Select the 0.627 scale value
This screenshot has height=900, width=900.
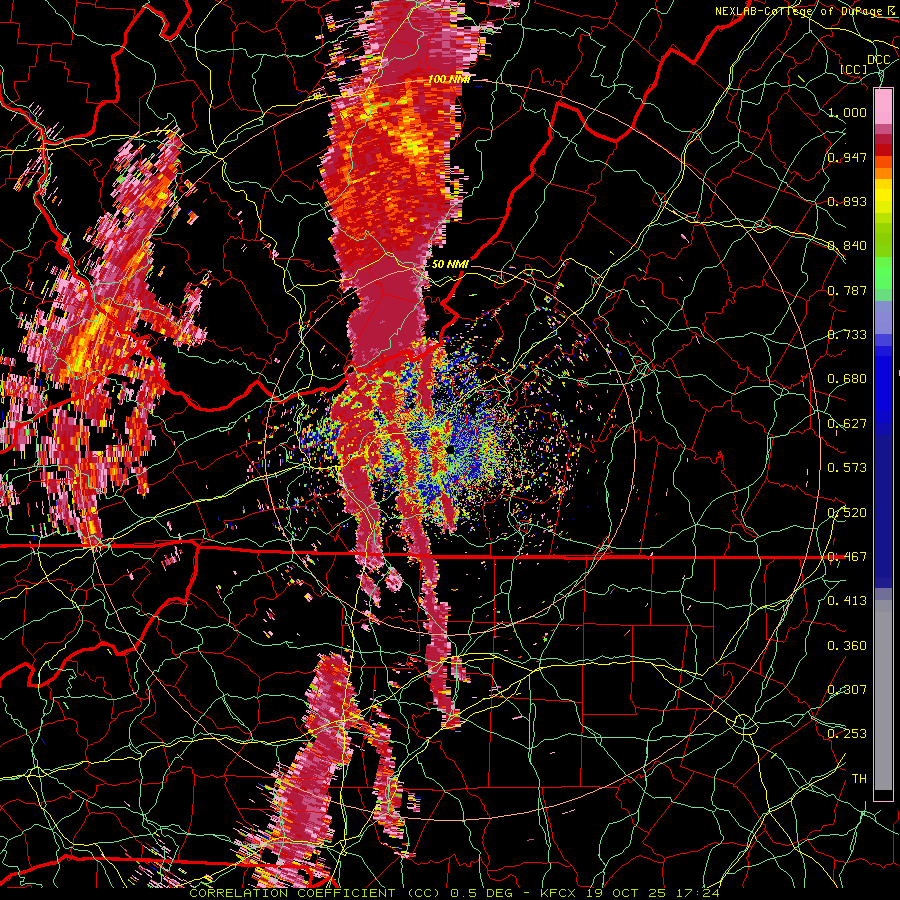click(847, 424)
